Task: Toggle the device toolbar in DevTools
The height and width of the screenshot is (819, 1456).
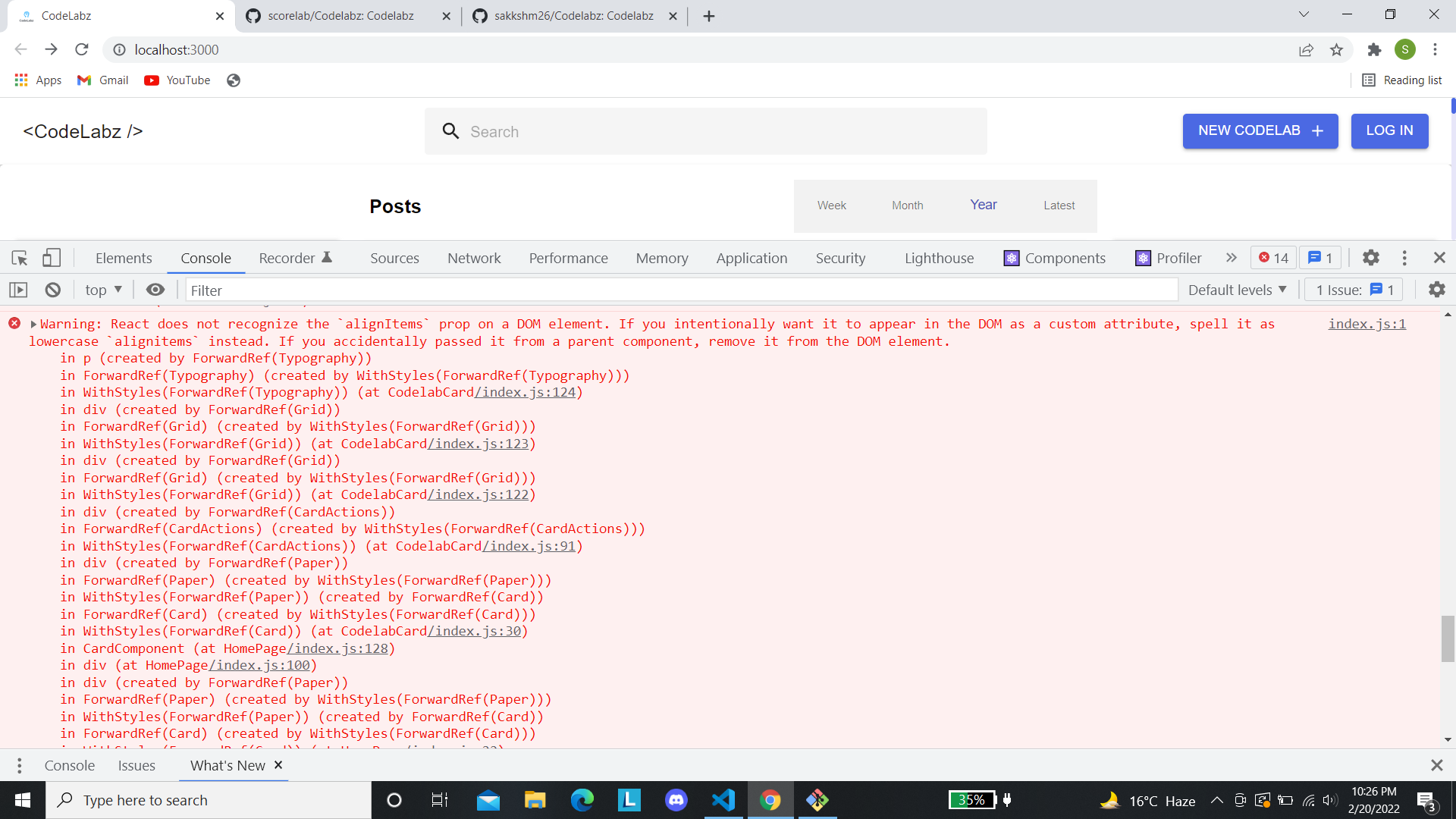Action: coord(51,258)
